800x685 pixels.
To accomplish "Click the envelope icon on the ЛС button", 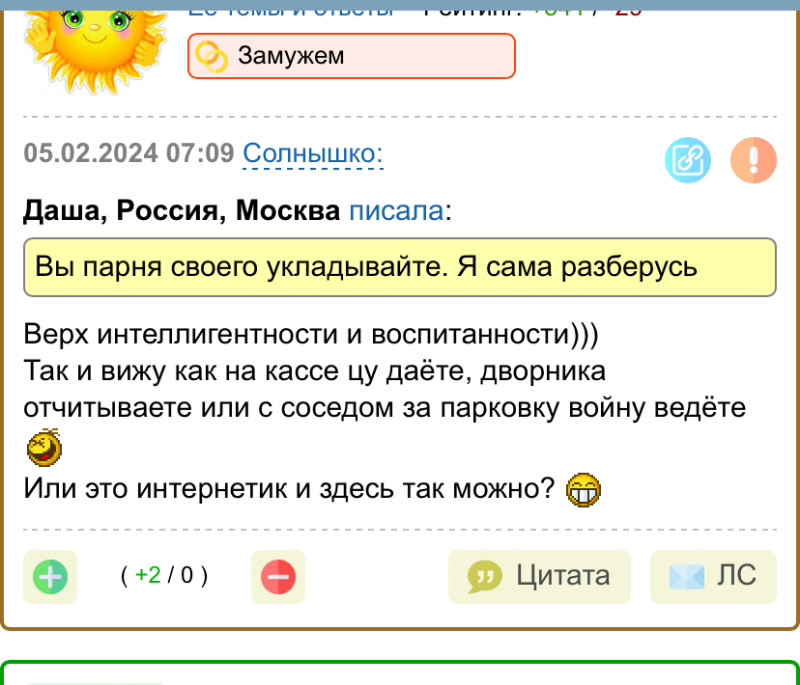I will pyautogui.click(x=686, y=577).
